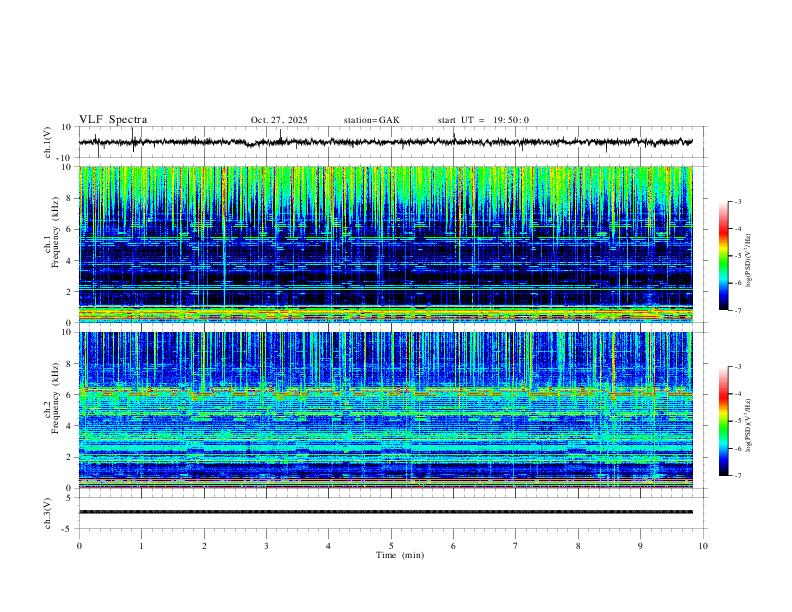Click time axis tick label "5"

click(391, 546)
